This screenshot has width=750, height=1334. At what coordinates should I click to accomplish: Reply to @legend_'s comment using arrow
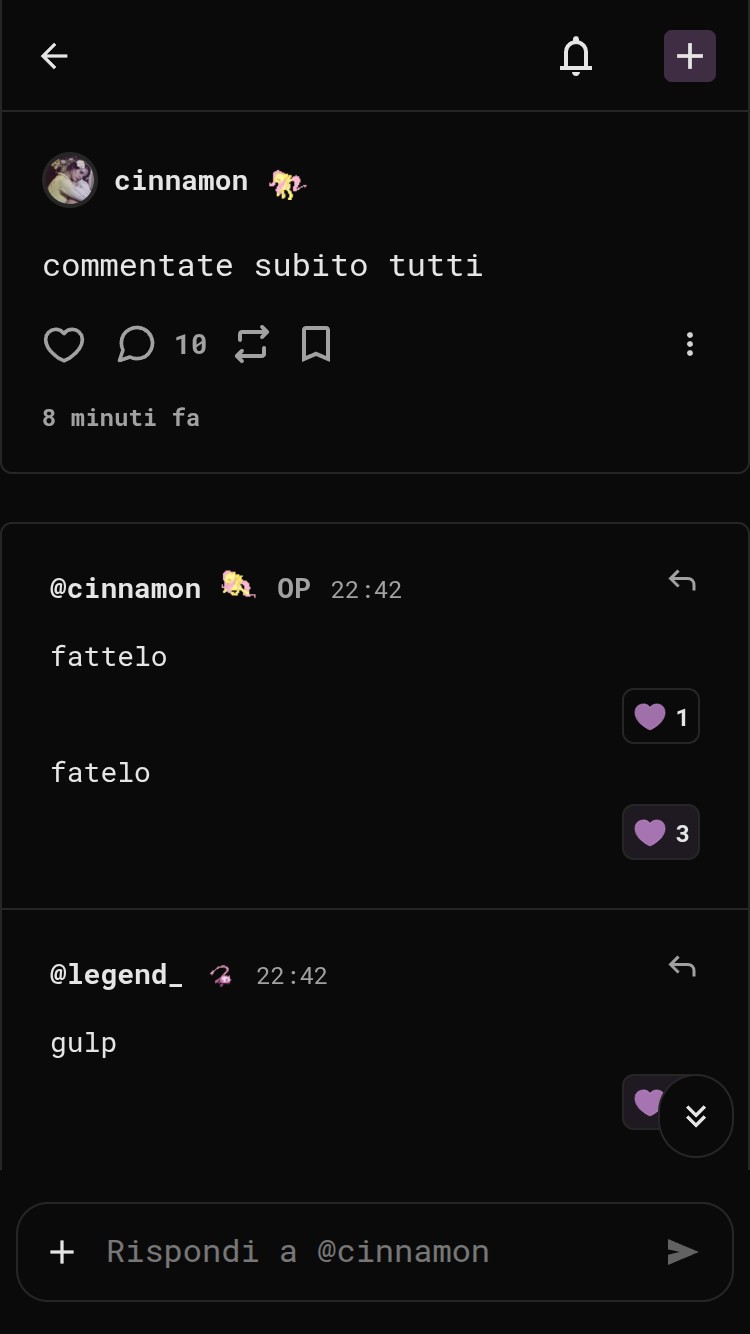(682, 966)
